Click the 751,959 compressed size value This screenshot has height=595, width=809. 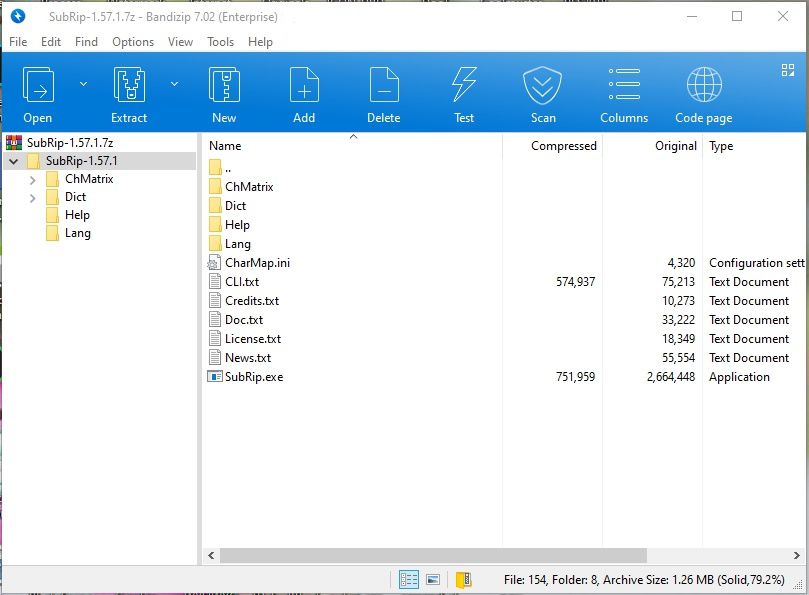coord(575,377)
